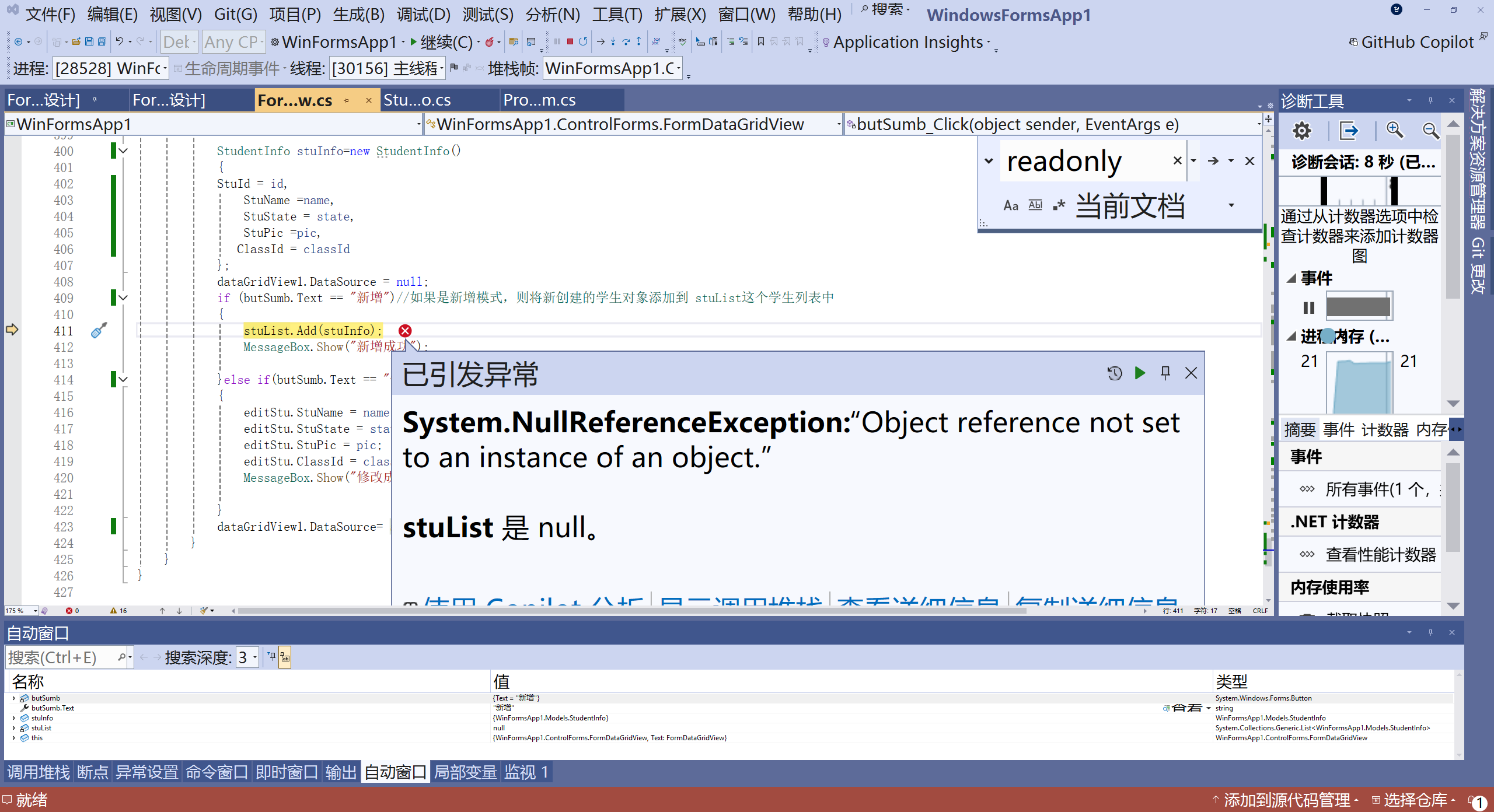Click the Restart debugging icon
Image resolution: width=1494 pixels, height=812 pixels.
point(583,41)
